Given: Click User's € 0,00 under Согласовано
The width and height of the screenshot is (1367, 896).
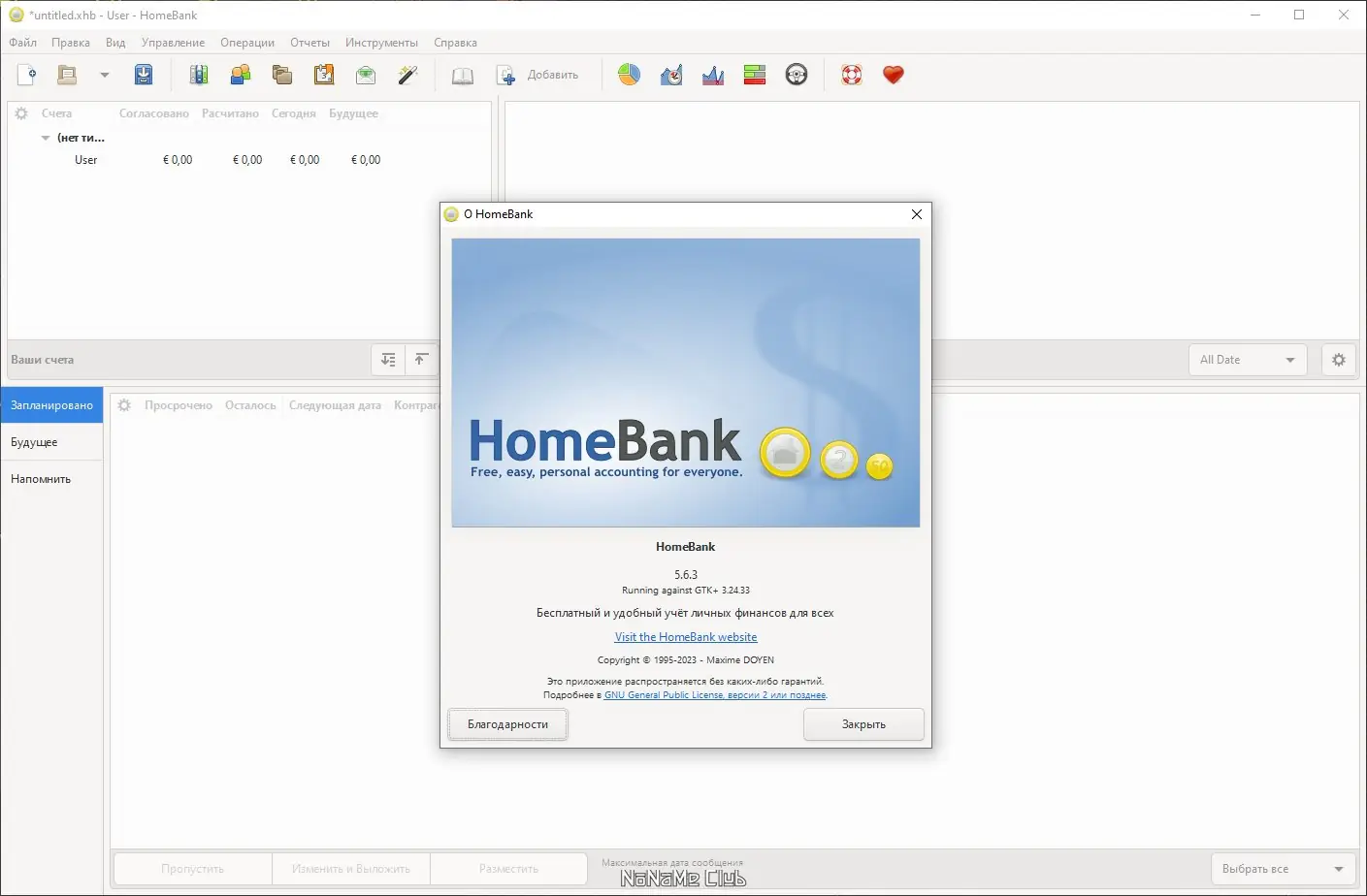Looking at the screenshot, I should click(x=178, y=160).
